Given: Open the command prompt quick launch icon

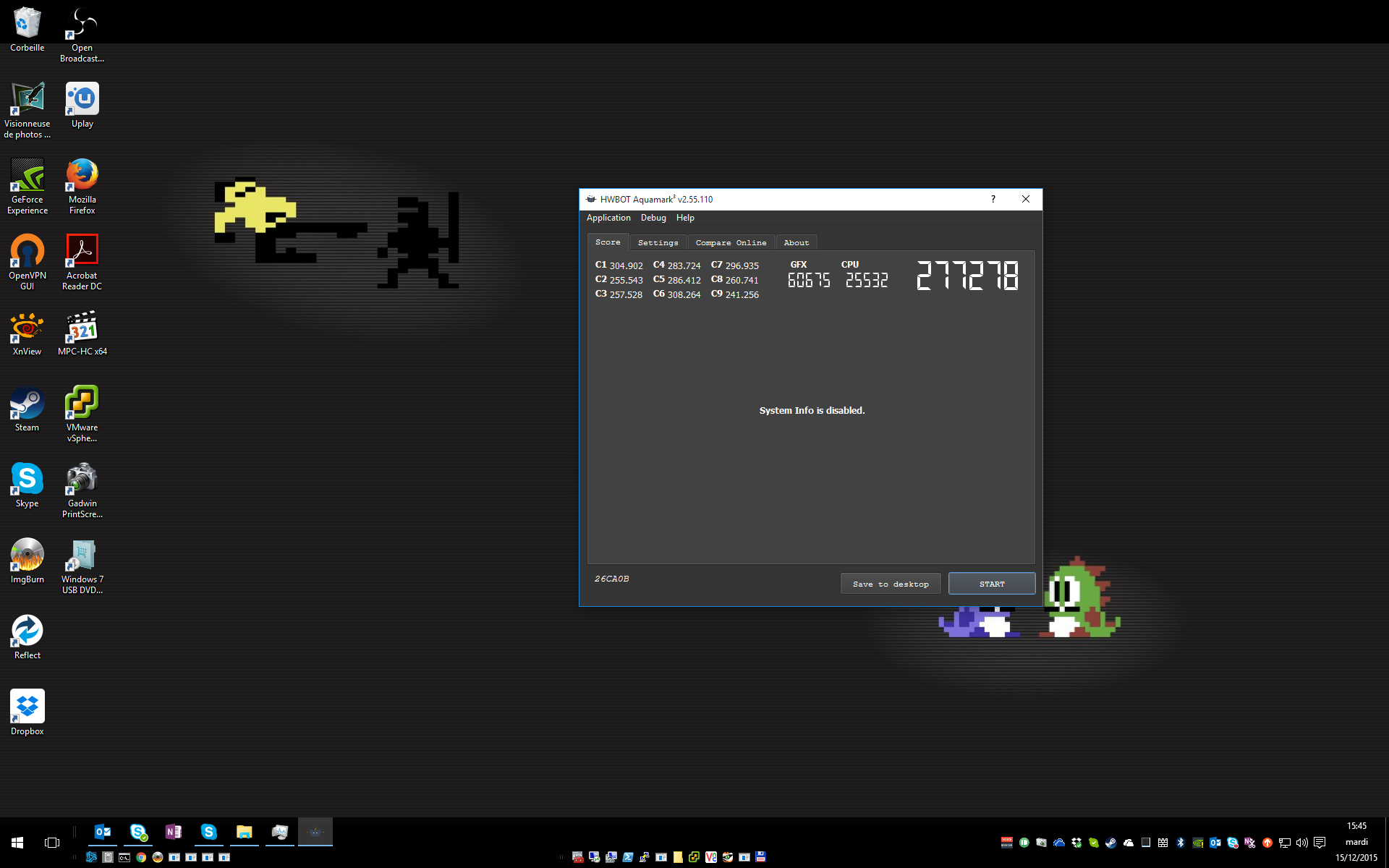Looking at the screenshot, I should [124, 857].
